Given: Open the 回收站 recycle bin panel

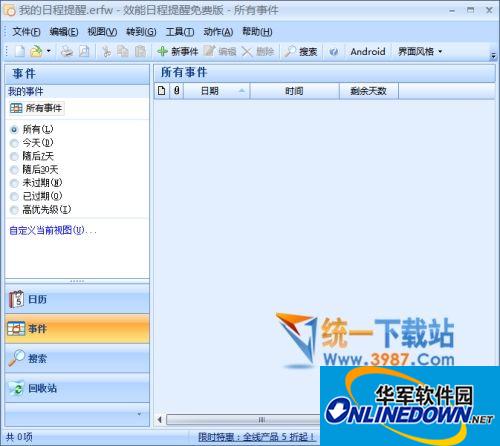Looking at the screenshot, I should coord(77,388).
